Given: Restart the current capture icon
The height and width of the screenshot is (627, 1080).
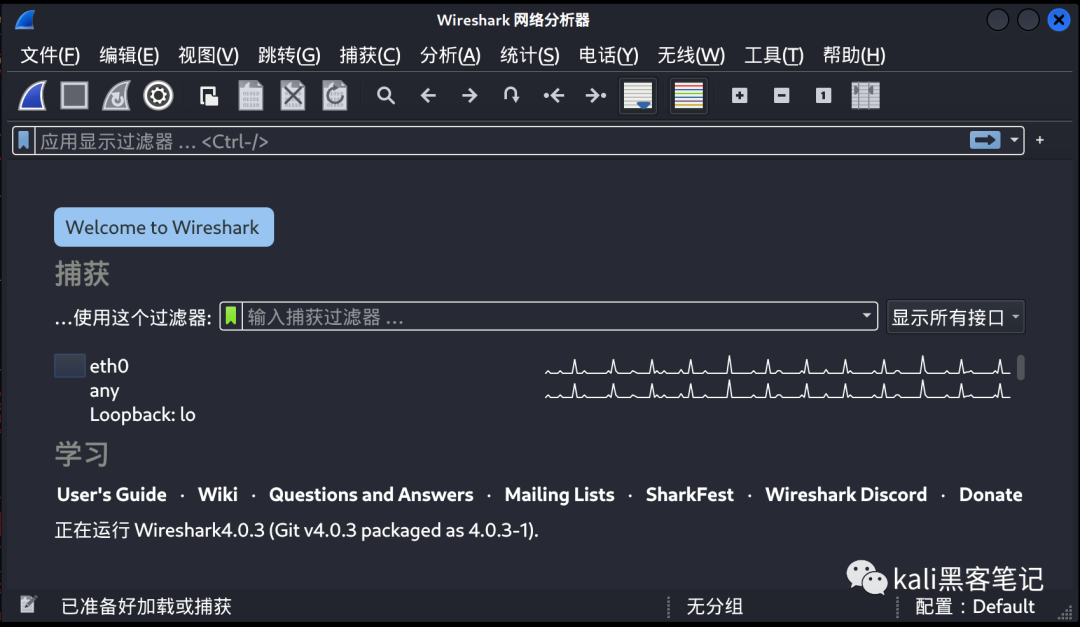Looking at the screenshot, I should (116, 96).
